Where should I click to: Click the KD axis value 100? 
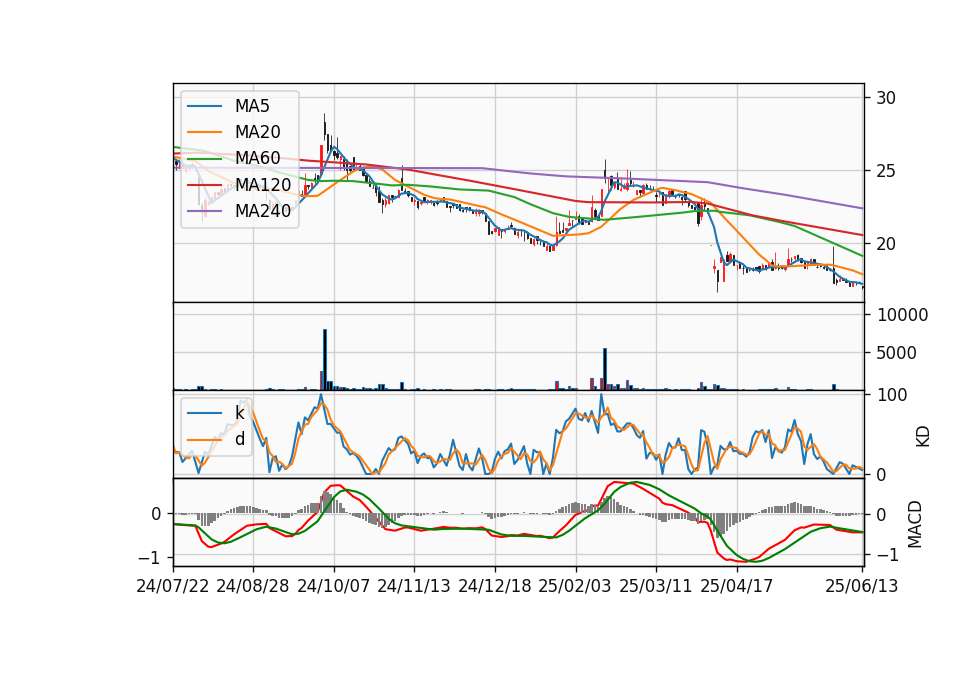(892, 395)
